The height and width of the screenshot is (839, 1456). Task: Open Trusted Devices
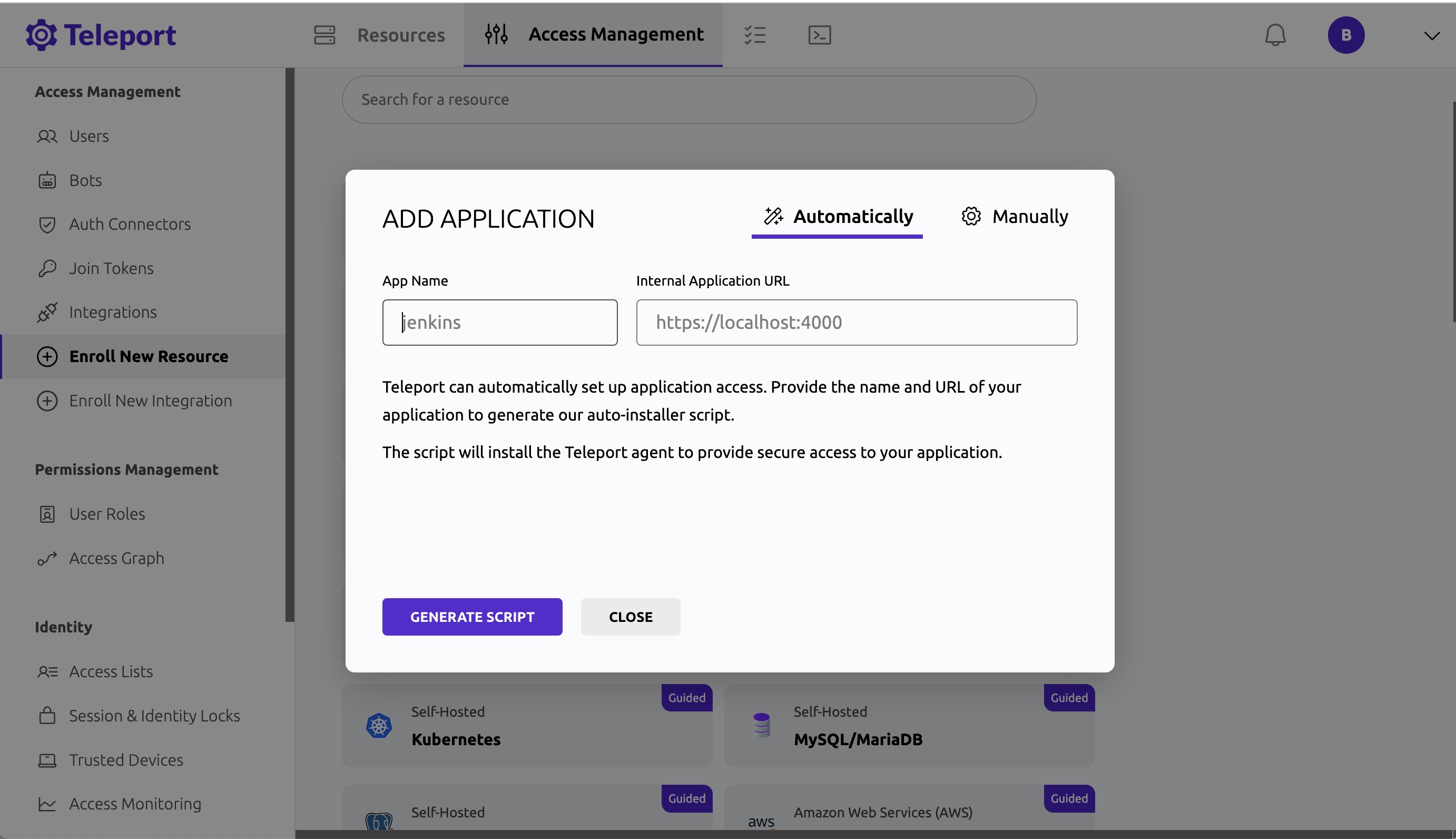(143, 760)
